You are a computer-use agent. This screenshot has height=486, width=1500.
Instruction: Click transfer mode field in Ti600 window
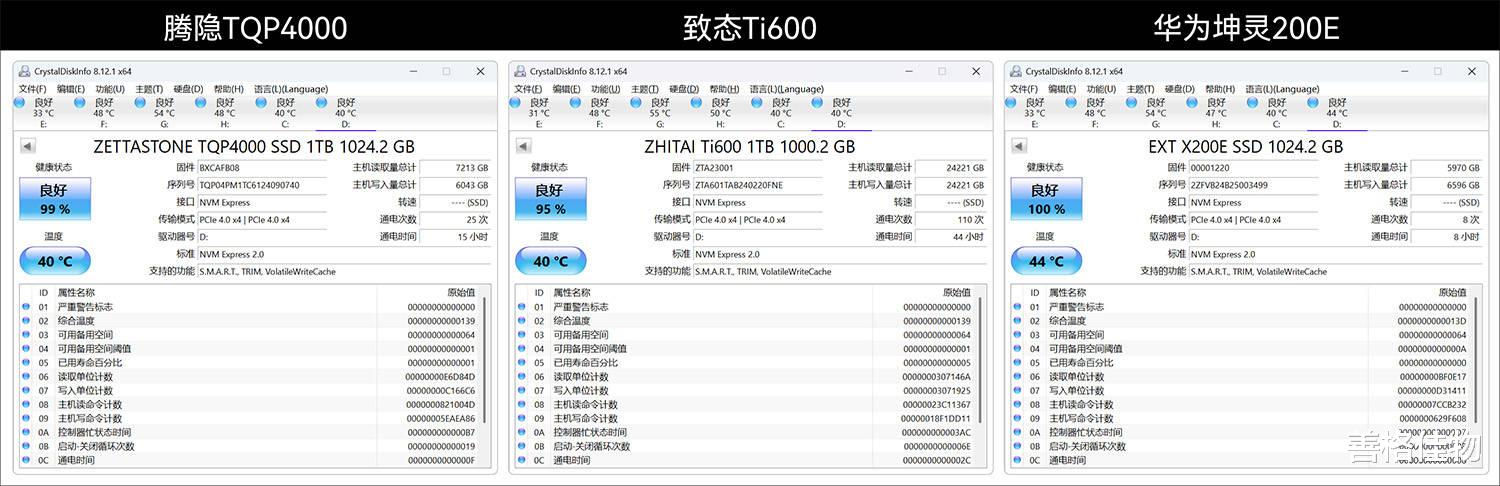[758, 219]
